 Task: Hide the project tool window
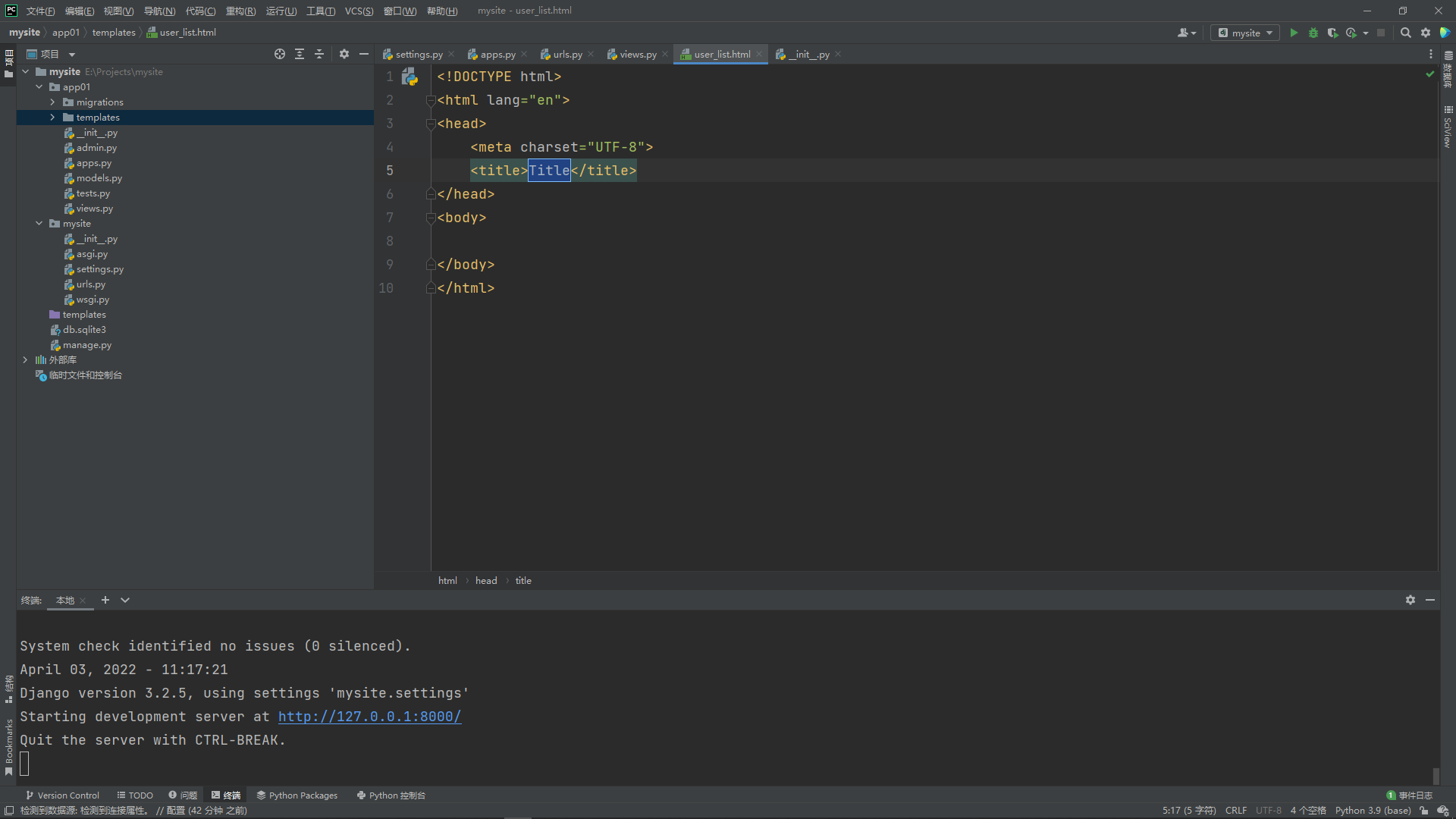(364, 54)
